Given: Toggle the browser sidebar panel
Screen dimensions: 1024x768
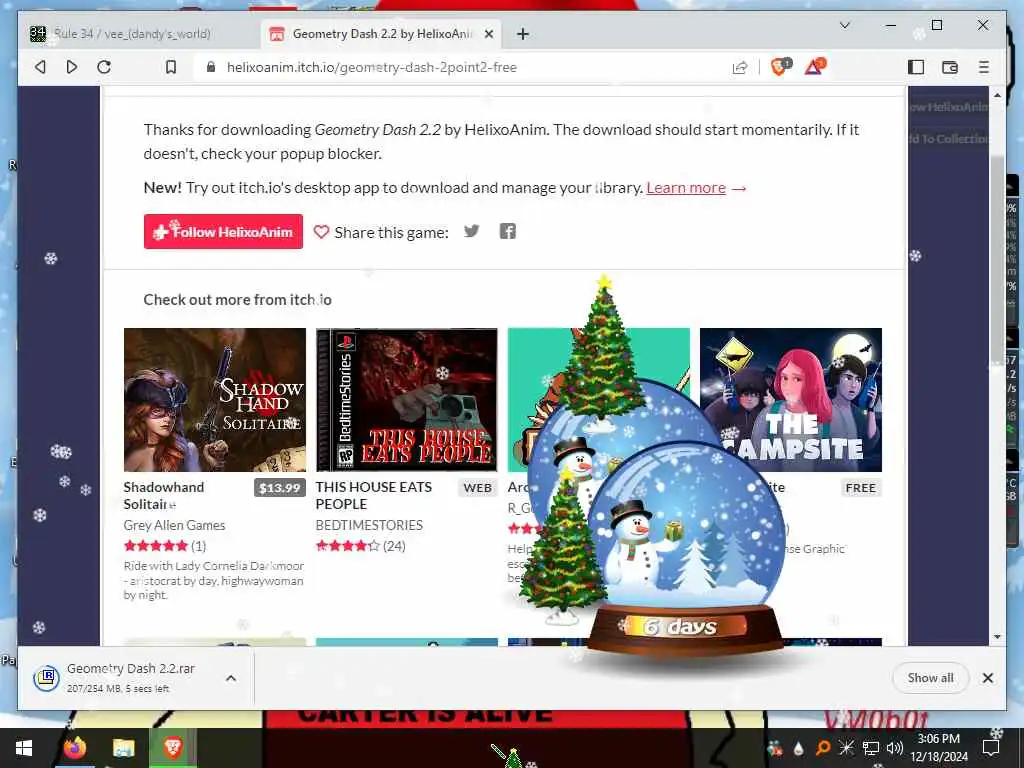Looking at the screenshot, I should tap(916, 67).
